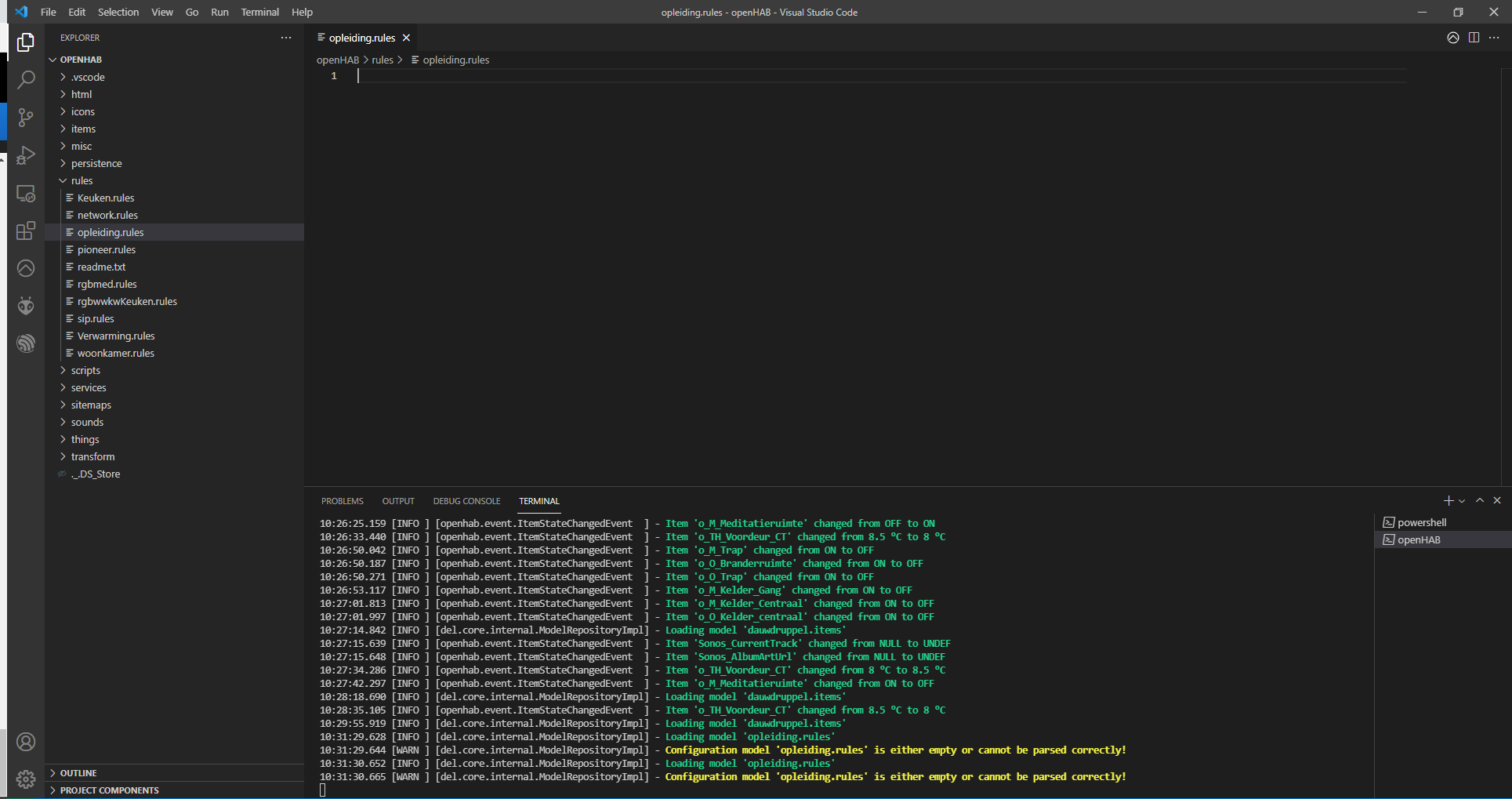Open sip.rules file
The height and width of the screenshot is (799, 1512).
(x=174, y=318)
